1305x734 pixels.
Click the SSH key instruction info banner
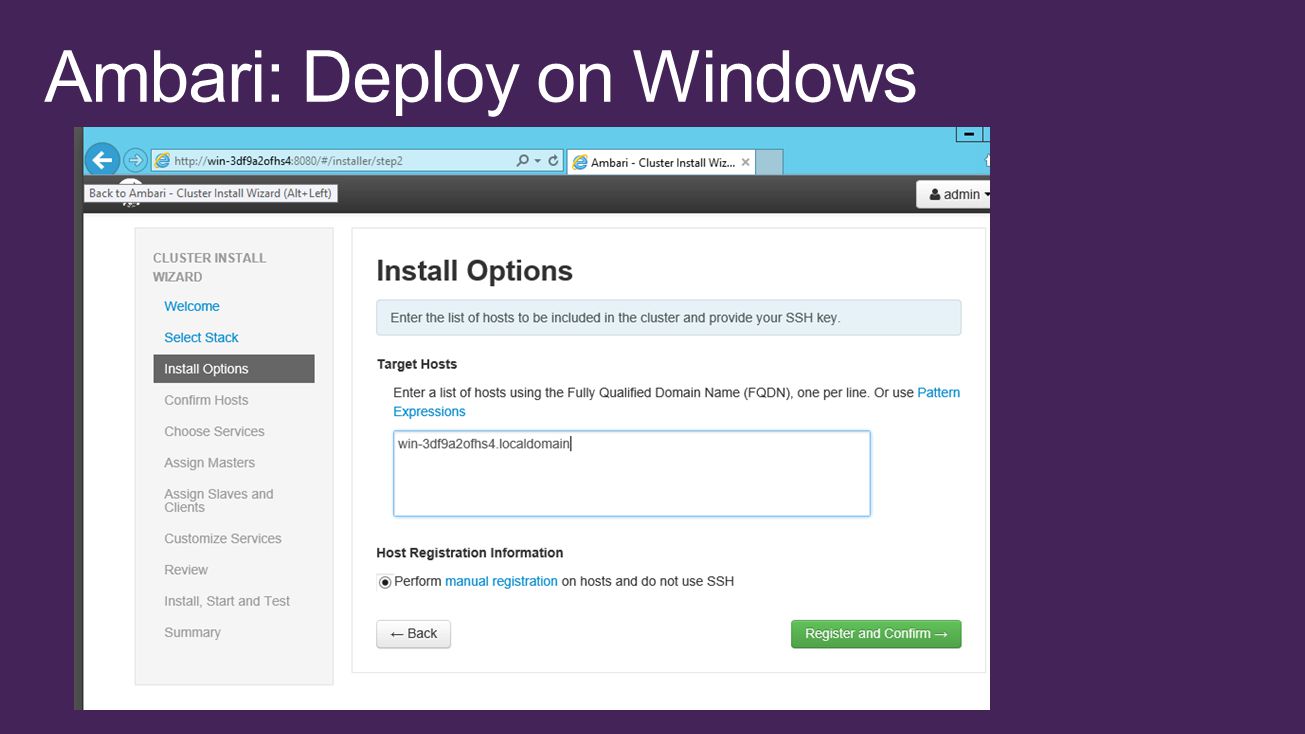pos(668,318)
